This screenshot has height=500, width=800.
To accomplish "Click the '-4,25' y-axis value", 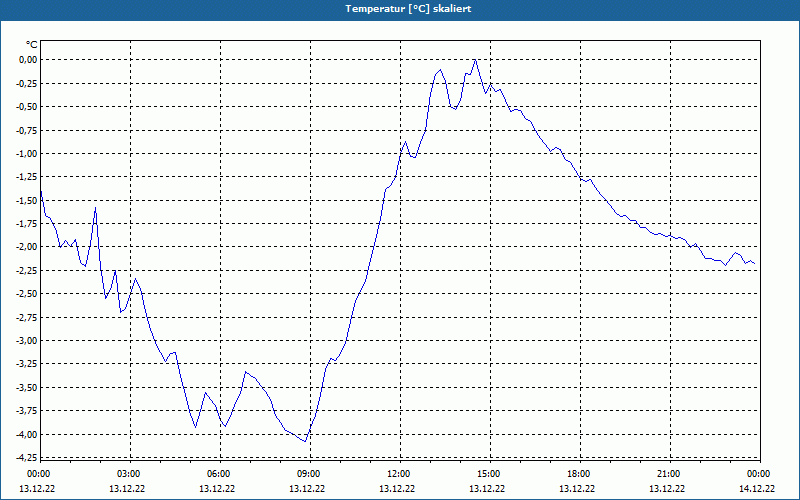I will click(27, 458).
